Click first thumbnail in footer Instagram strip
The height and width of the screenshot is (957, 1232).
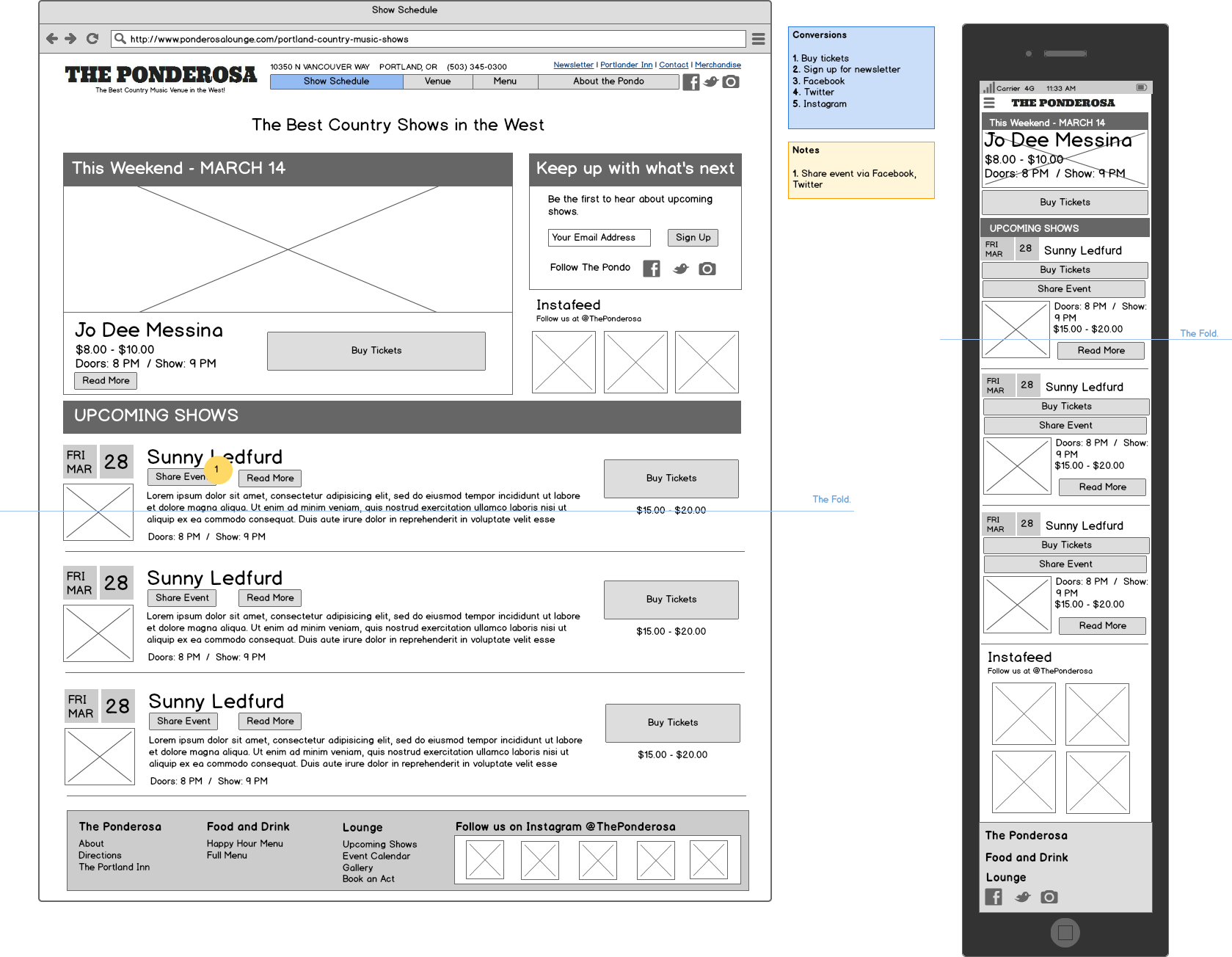tap(485, 859)
